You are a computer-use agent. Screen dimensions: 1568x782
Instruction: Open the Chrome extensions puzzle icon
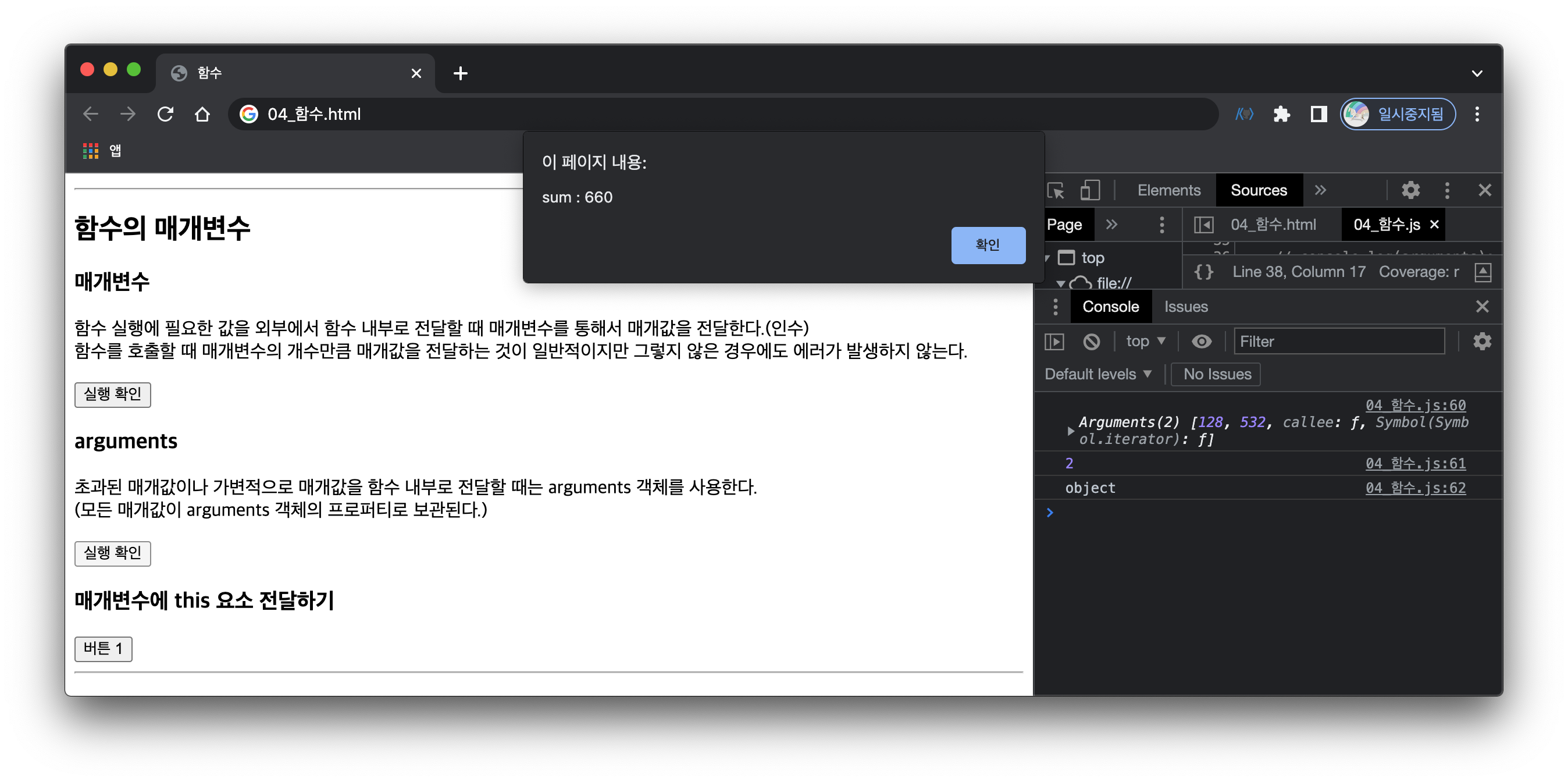[x=1281, y=115]
